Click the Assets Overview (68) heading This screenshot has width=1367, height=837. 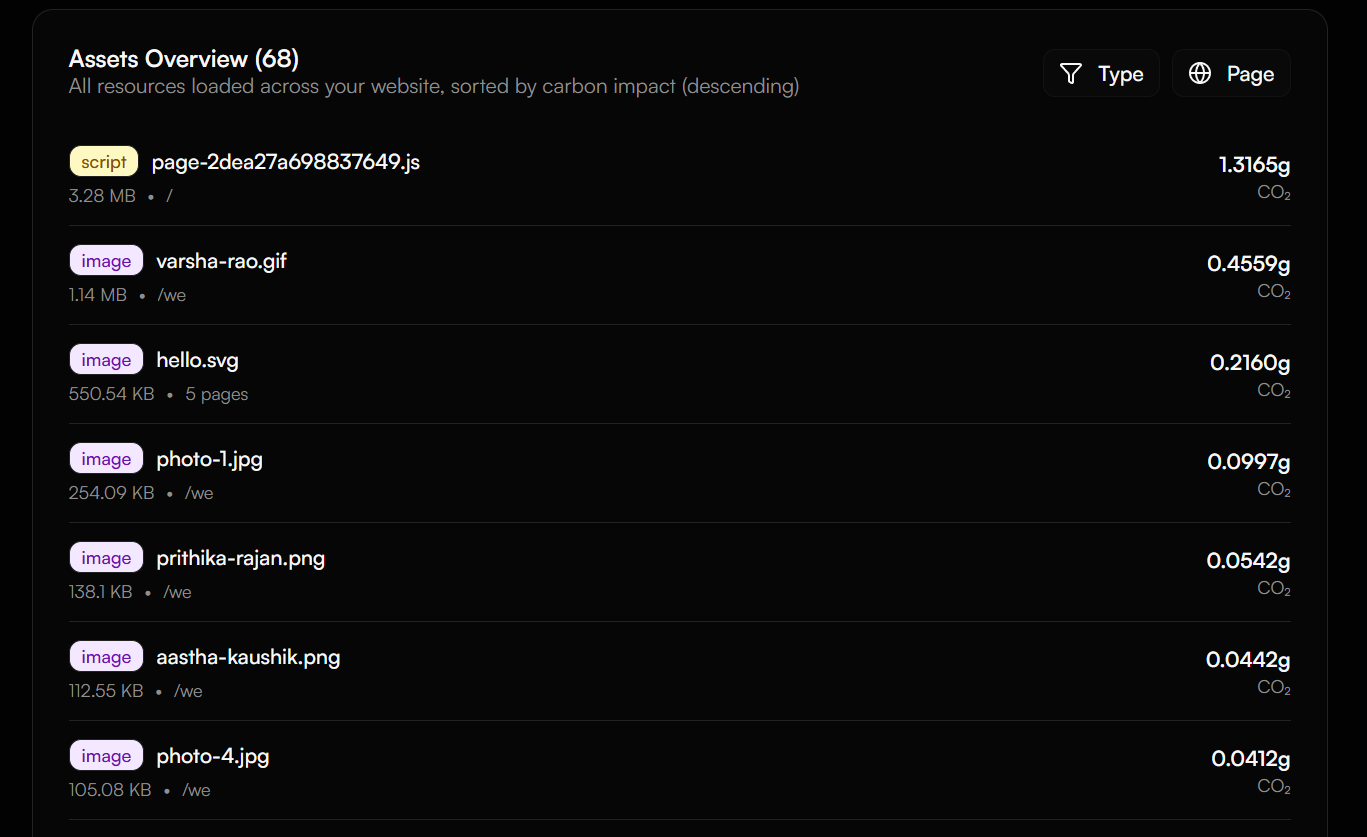point(184,59)
